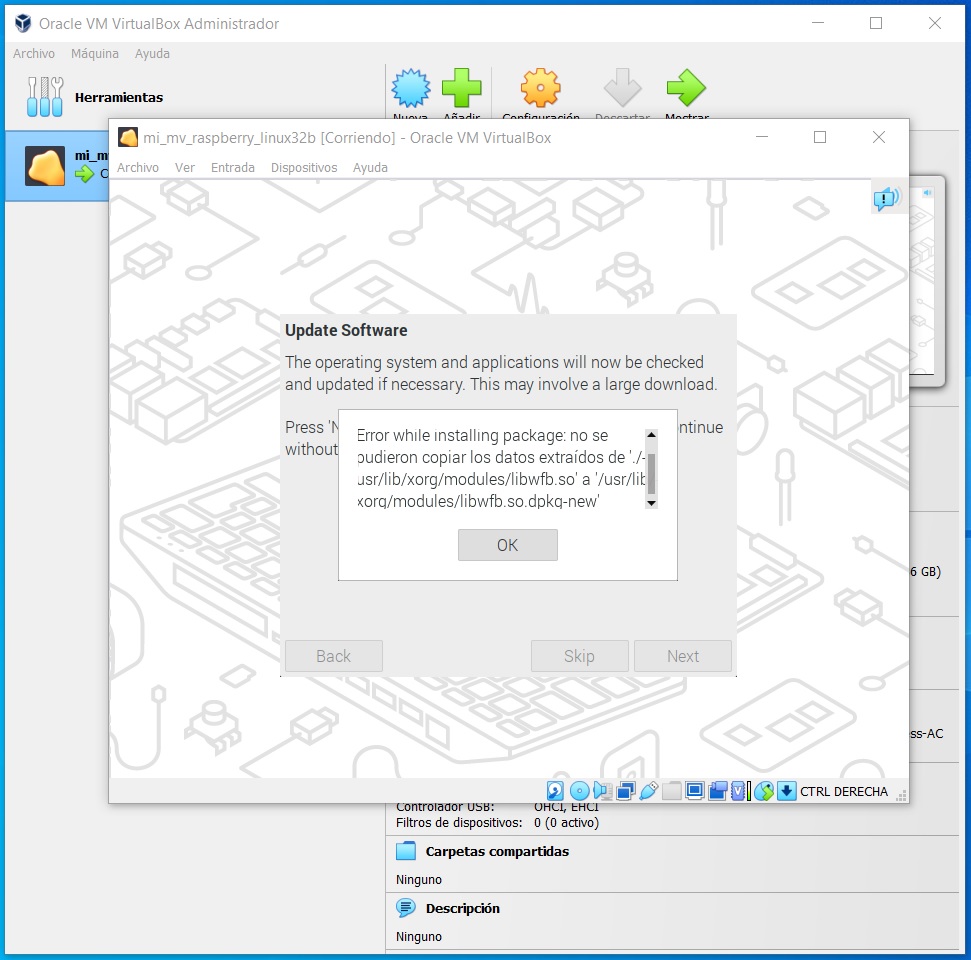The height and width of the screenshot is (960, 971).
Task: Close the VM window
Action: coord(879,137)
